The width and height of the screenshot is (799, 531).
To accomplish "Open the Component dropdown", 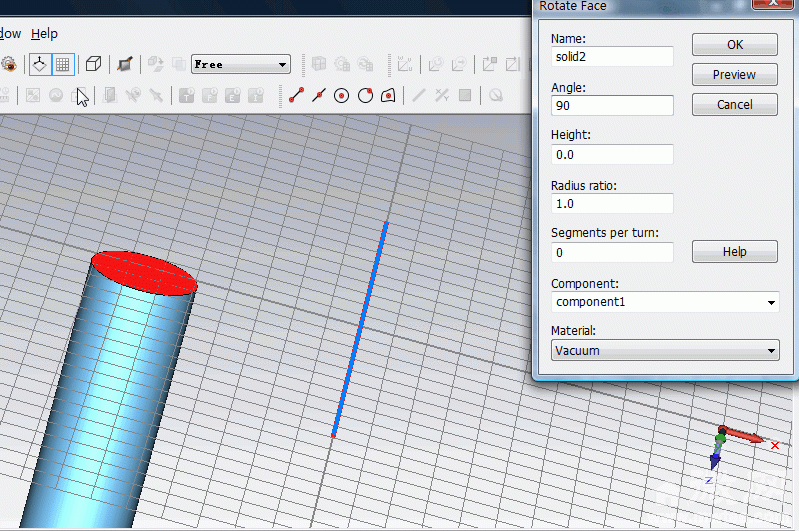I will (x=665, y=302).
